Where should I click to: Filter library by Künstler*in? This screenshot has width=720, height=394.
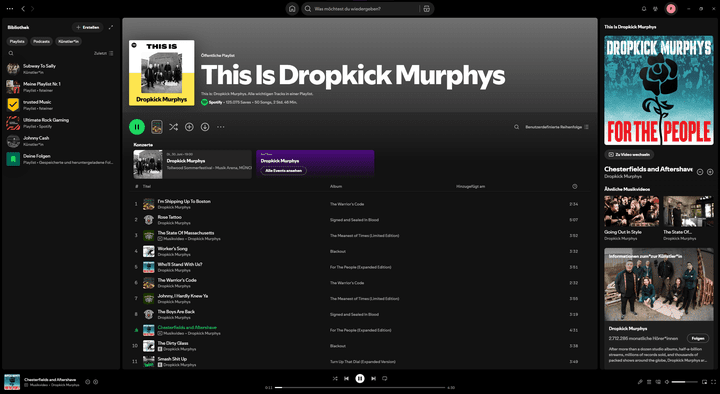coord(68,41)
